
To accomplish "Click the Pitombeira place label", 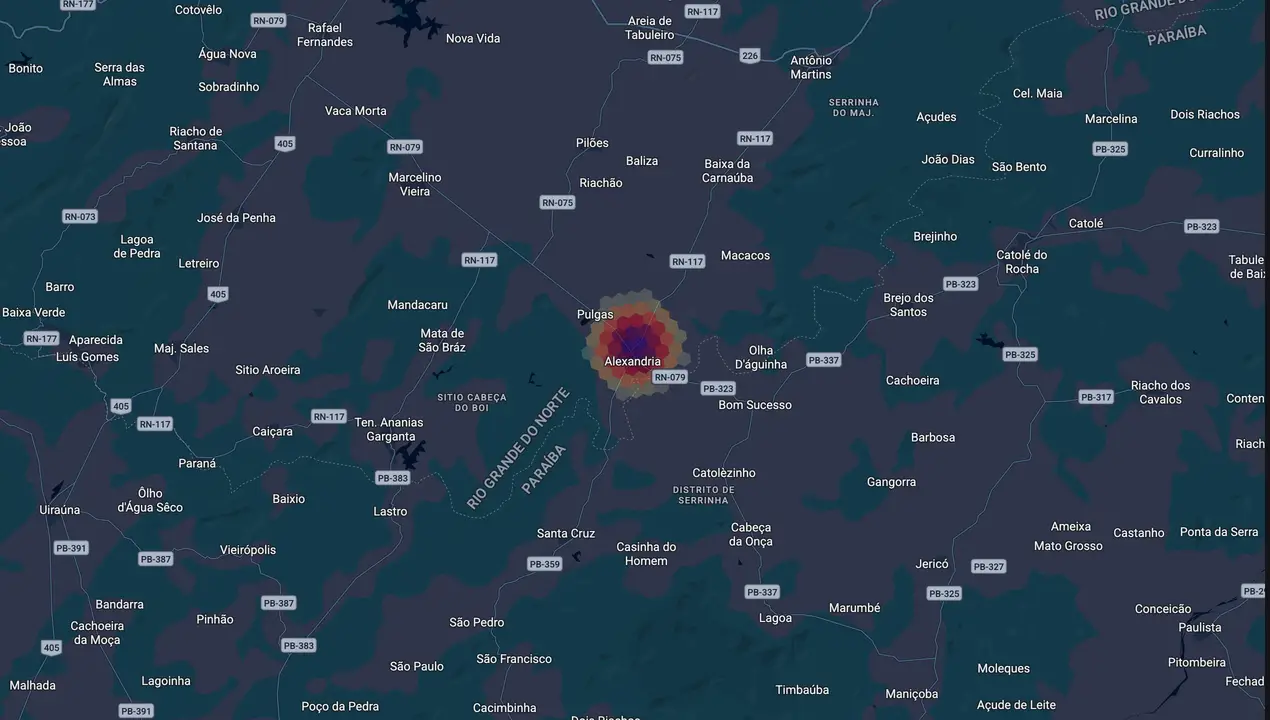I will pyautogui.click(x=1197, y=663).
